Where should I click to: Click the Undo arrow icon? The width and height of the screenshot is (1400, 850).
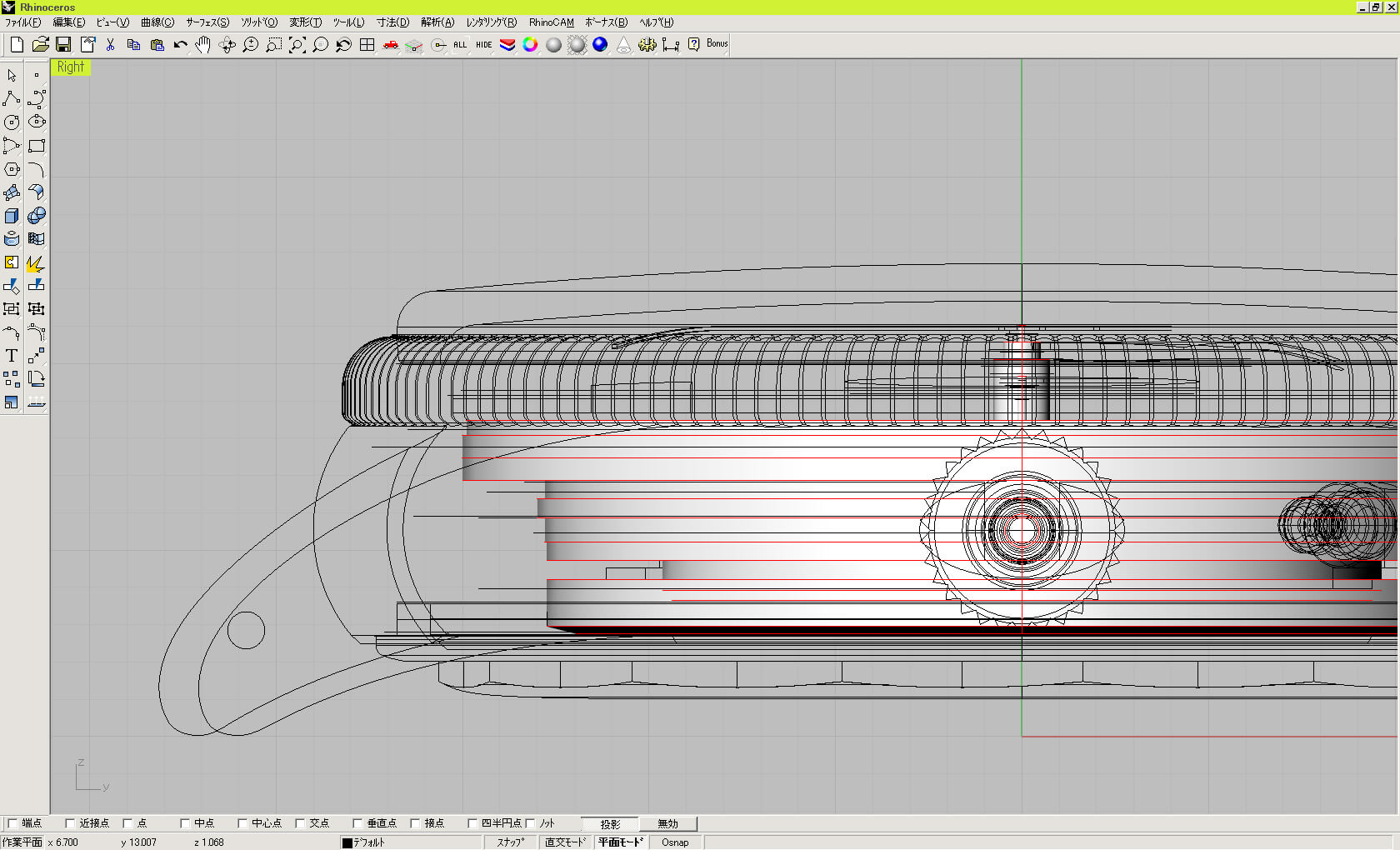[x=180, y=45]
